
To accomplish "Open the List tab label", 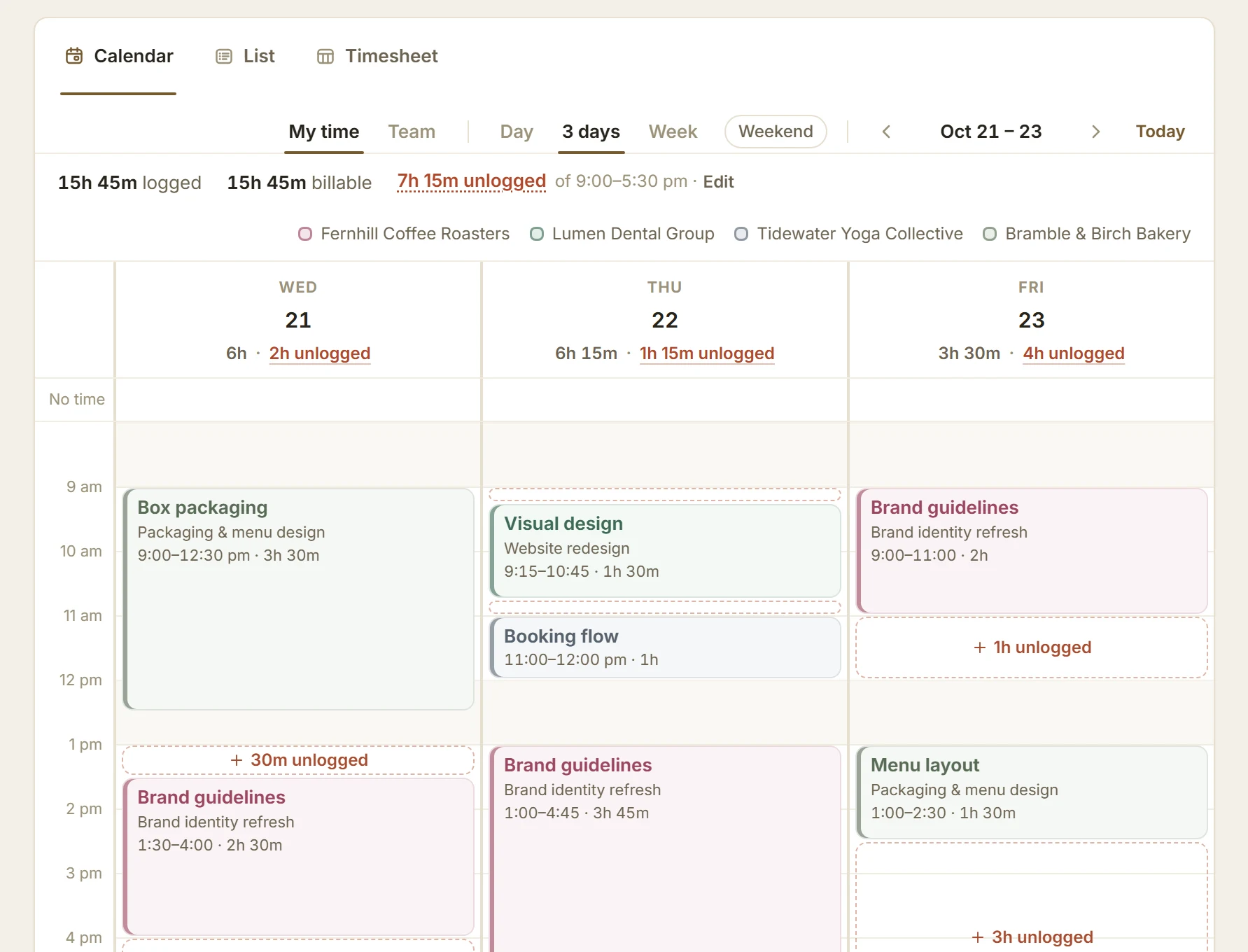I will coord(259,56).
